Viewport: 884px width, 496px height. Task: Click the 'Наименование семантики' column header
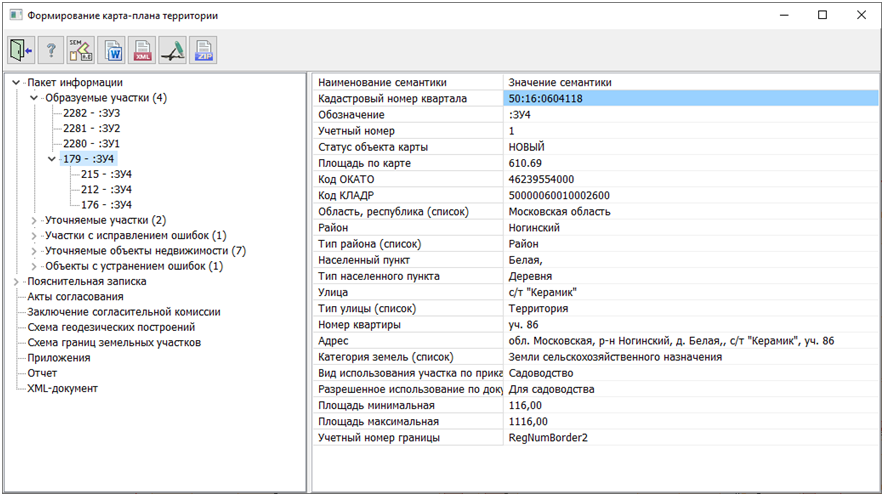tap(382, 82)
